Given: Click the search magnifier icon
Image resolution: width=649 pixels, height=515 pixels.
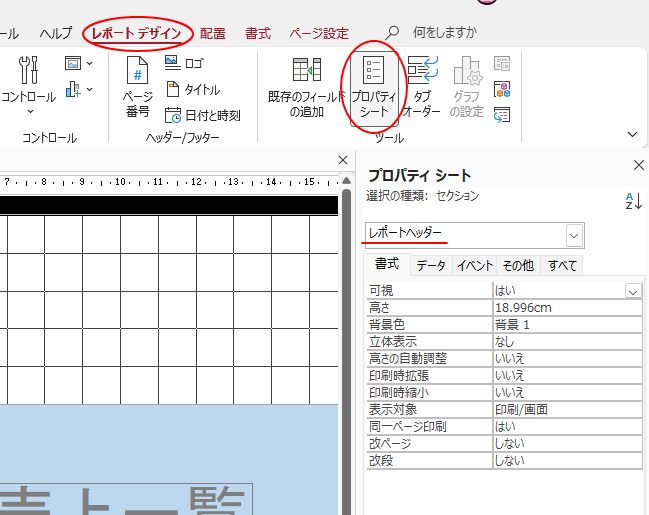Looking at the screenshot, I should [392, 32].
